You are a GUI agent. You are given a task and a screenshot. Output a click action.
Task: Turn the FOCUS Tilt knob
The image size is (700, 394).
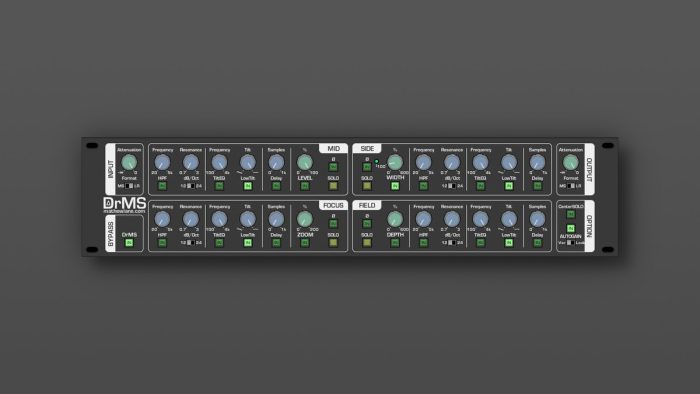tap(248, 219)
